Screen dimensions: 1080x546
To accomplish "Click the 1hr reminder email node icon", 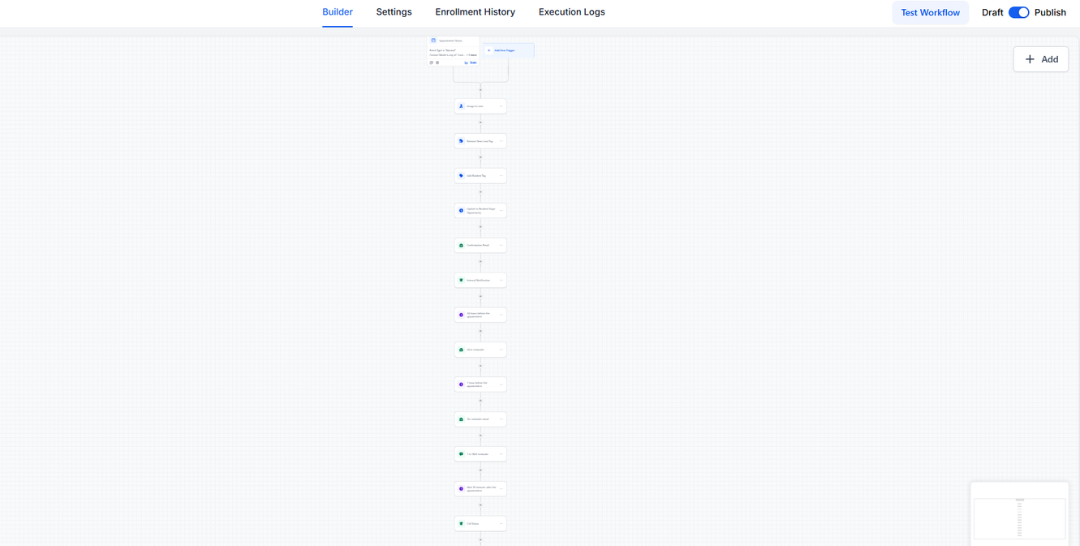I will (461, 419).
